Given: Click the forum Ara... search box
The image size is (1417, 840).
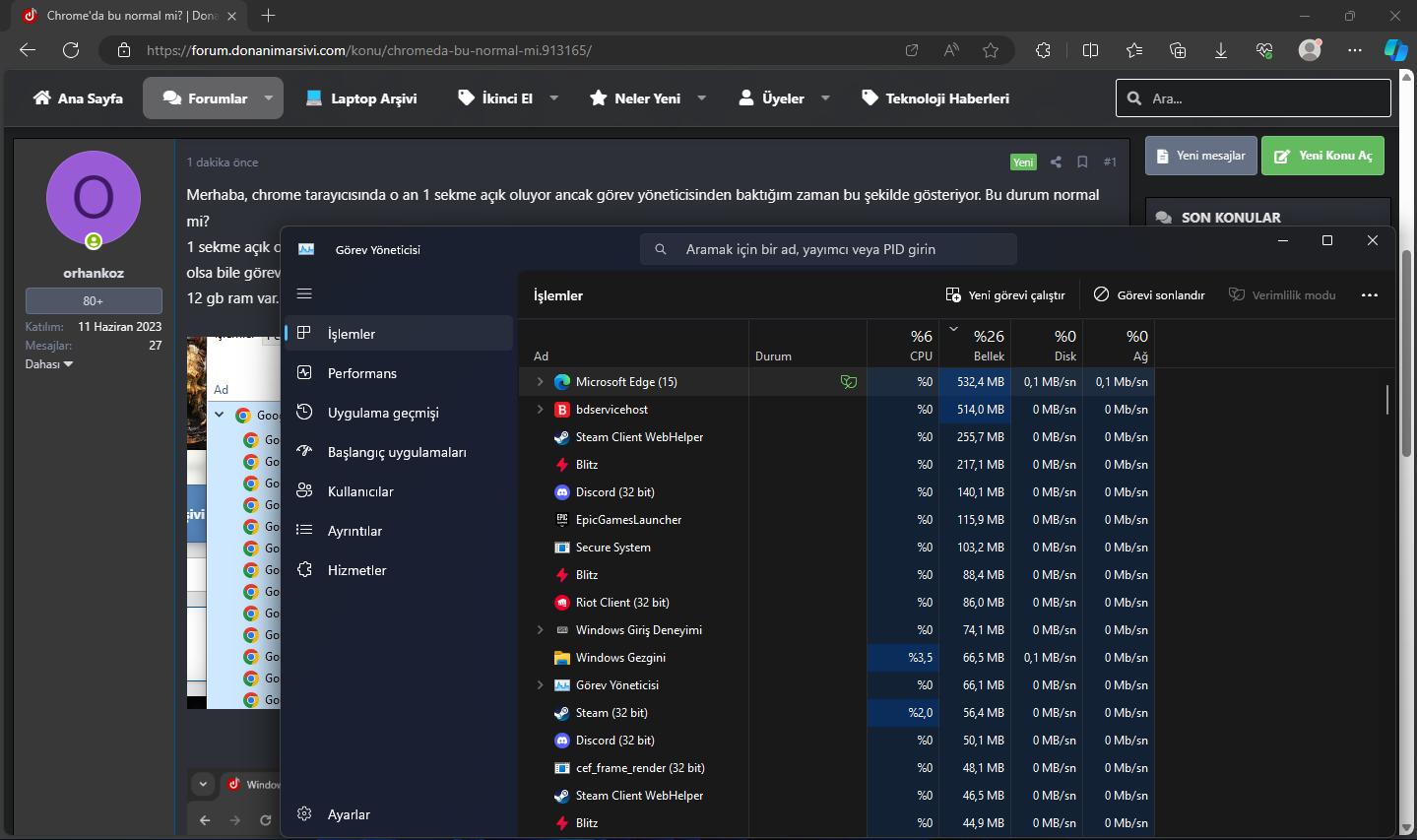Looking at the screenshot, I should coord(1254,98).
